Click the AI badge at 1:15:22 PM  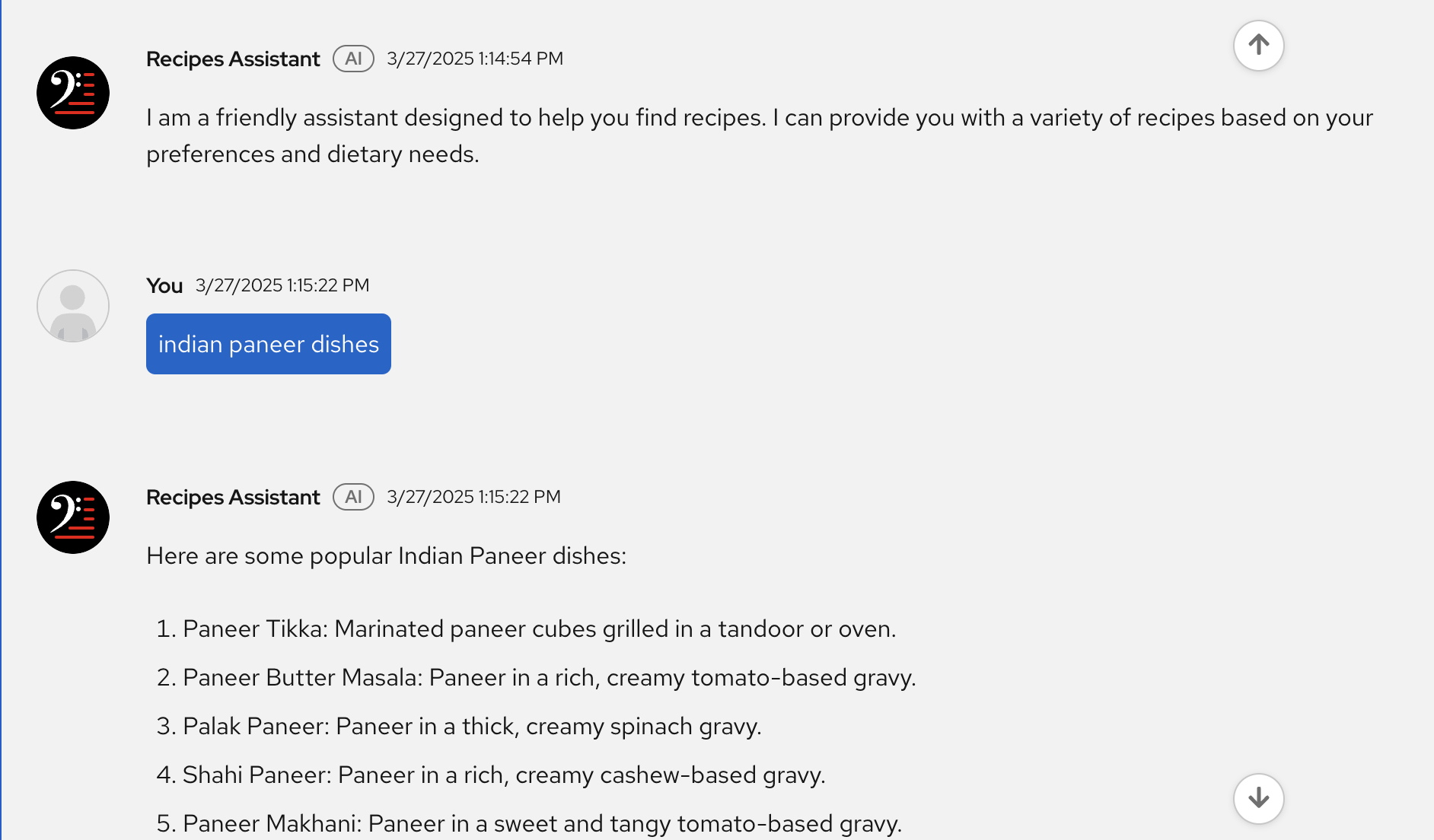tap(353, 497)
